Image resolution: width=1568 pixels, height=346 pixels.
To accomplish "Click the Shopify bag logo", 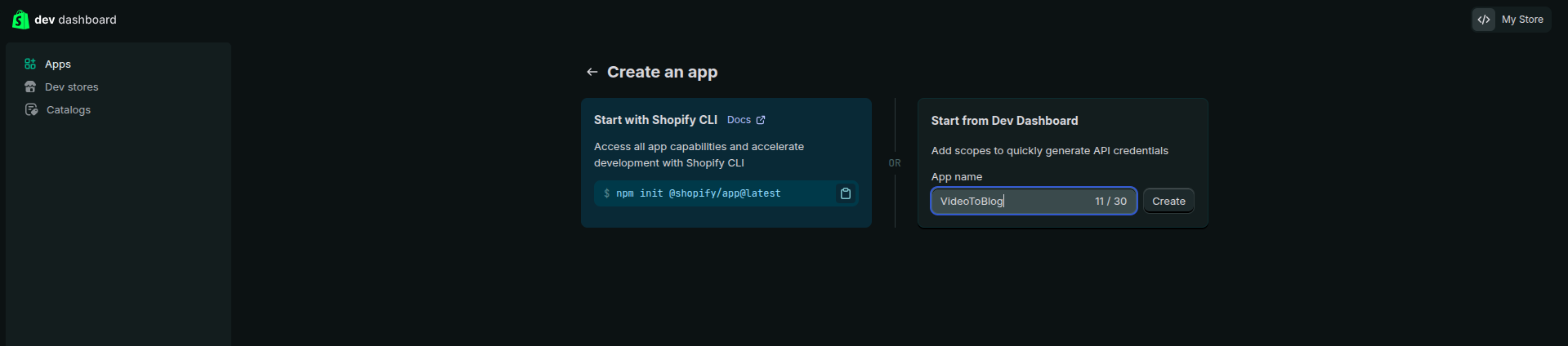I will coord(20,20).
